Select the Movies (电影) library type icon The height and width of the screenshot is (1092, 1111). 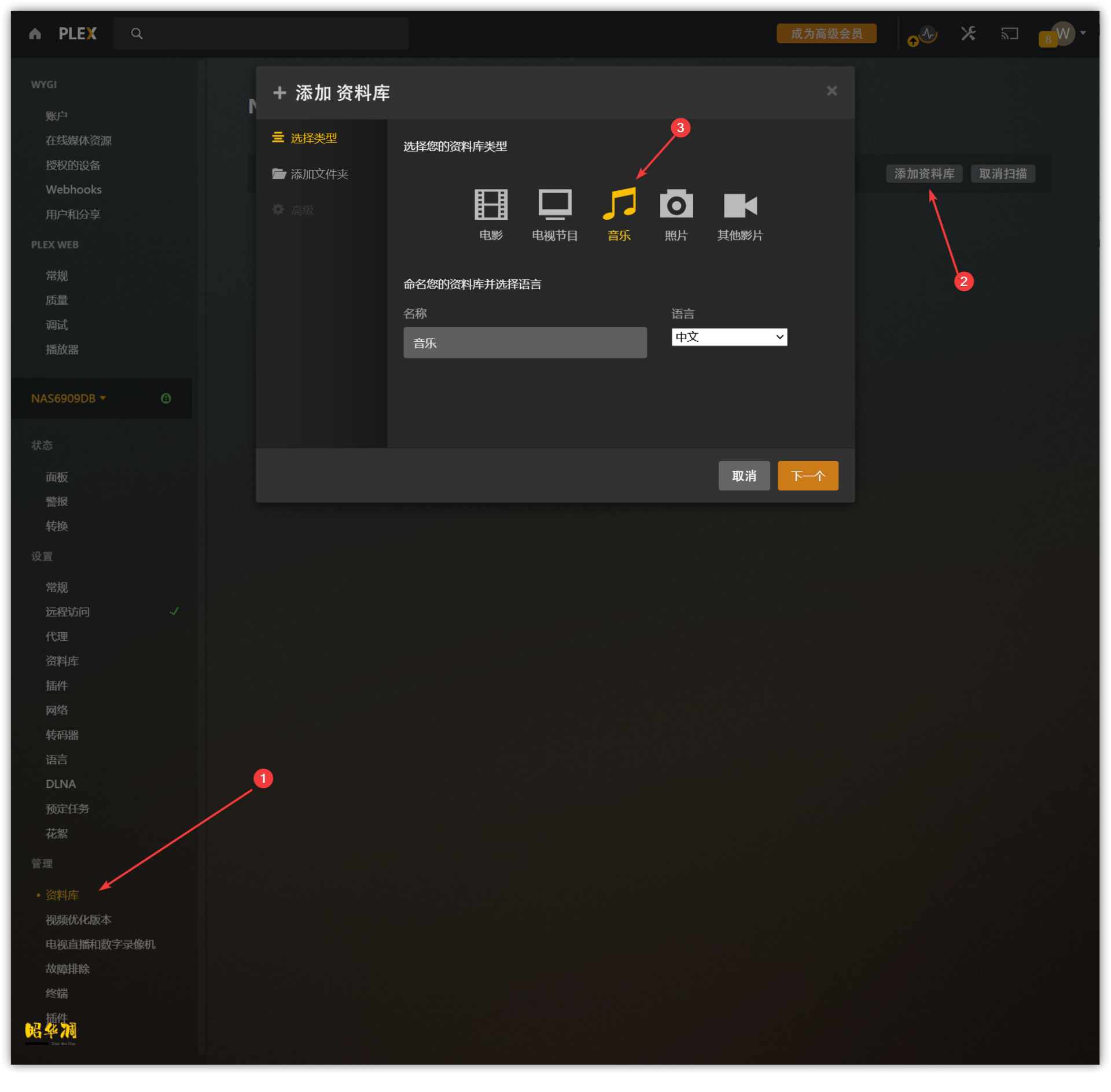(x=491, y=205)
